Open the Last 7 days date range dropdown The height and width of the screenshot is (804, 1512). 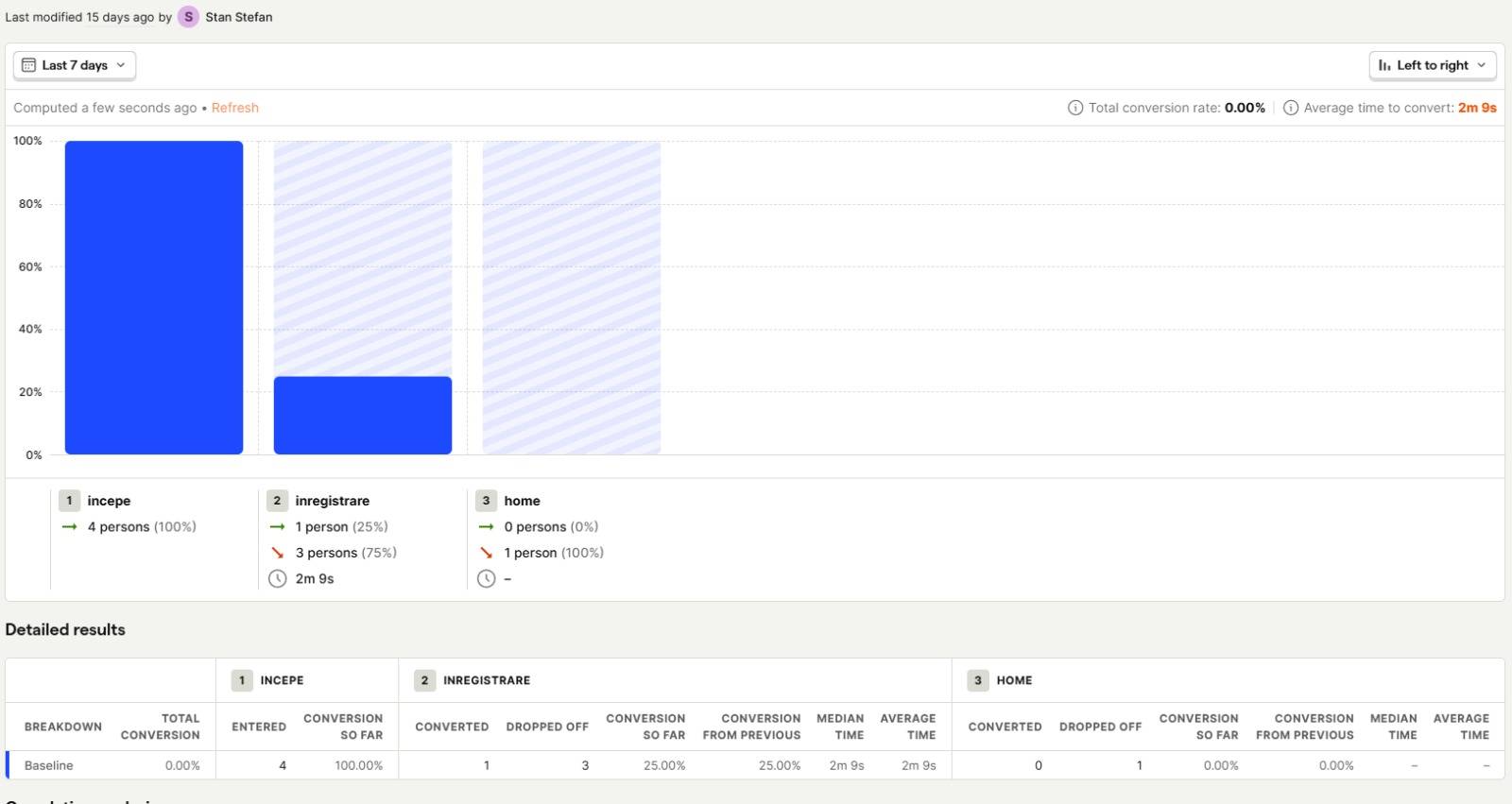point(75,65)
